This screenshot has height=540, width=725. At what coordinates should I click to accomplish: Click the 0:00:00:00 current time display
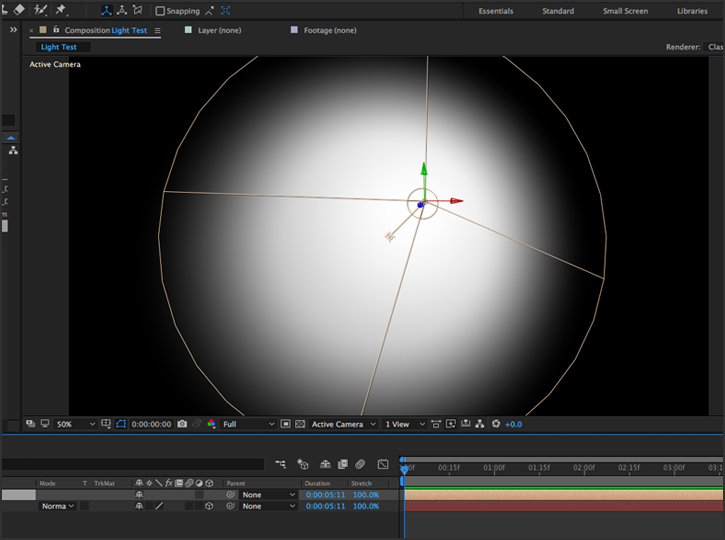coord(151,424)
